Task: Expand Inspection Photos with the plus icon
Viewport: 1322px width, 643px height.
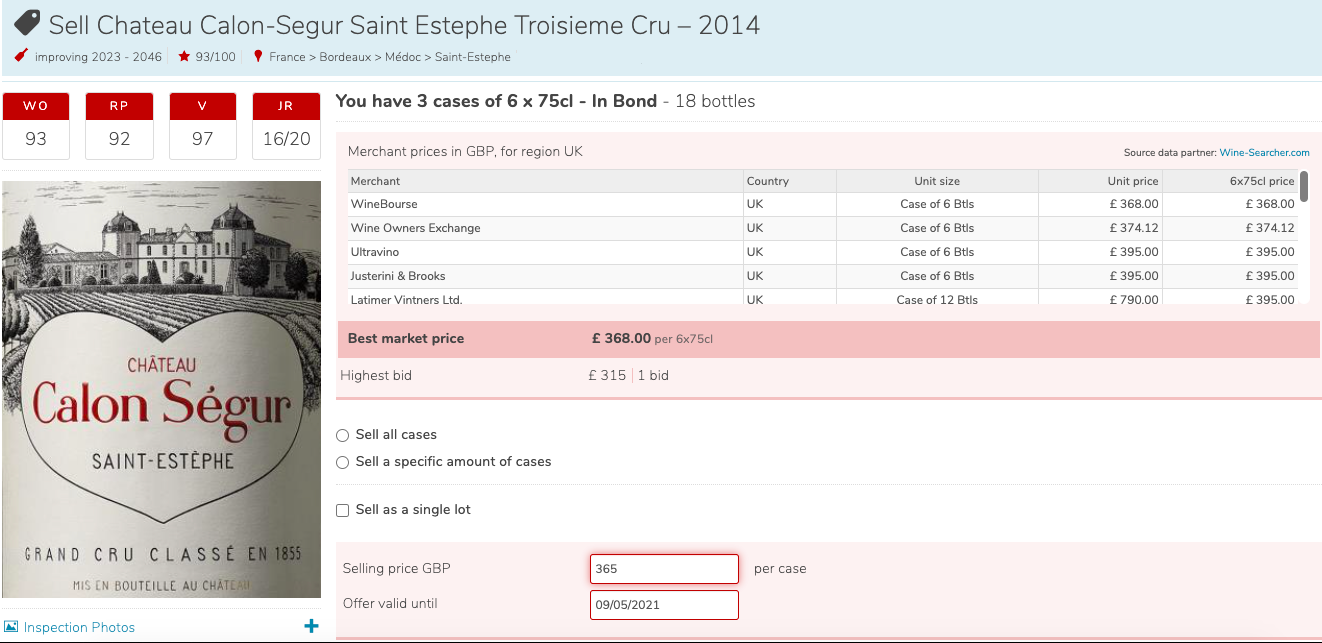Action: (311, 626)
